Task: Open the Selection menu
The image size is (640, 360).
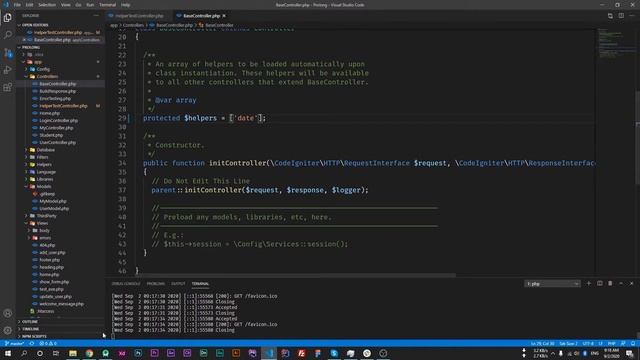Action: [47, 5]
